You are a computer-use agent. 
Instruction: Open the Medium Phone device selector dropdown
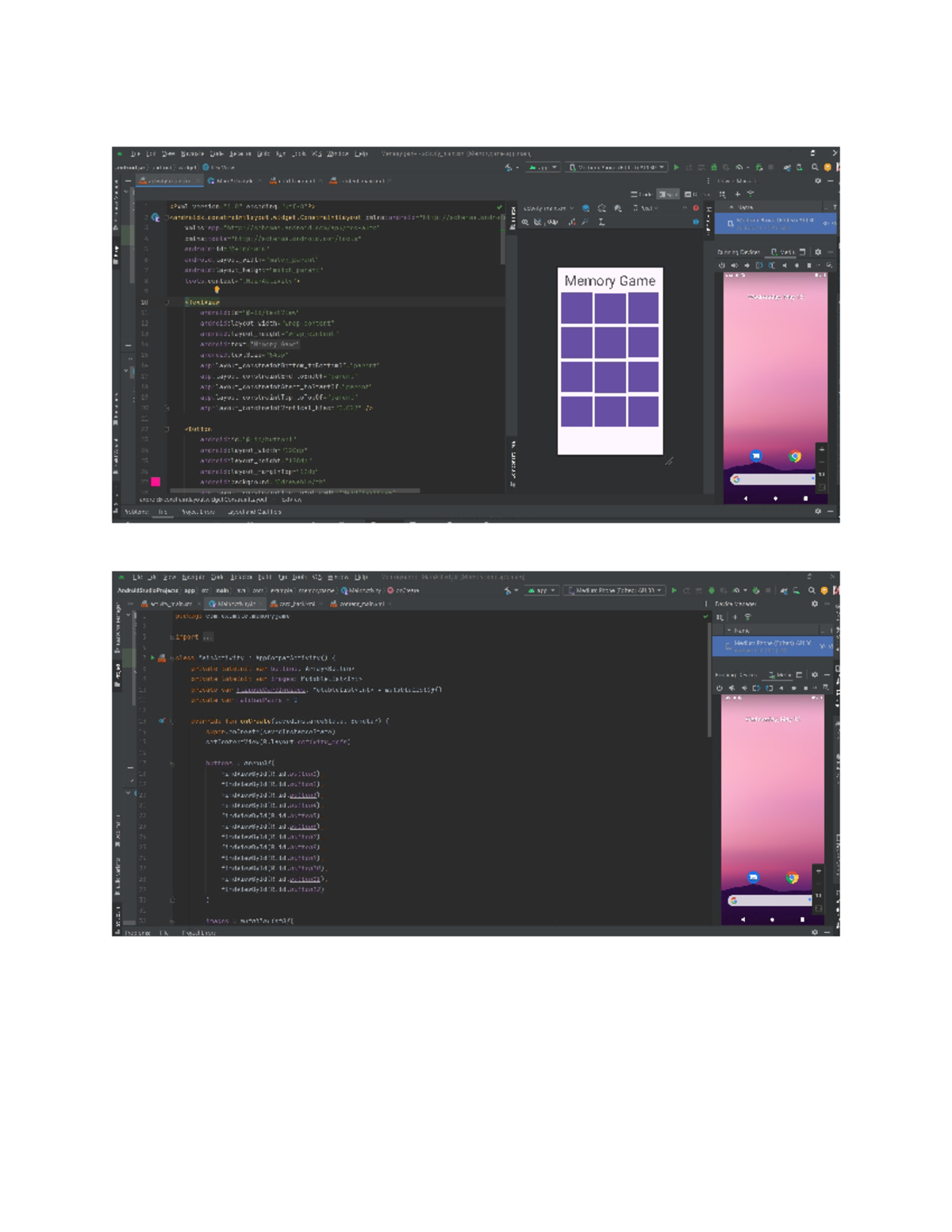pos(615,167)
